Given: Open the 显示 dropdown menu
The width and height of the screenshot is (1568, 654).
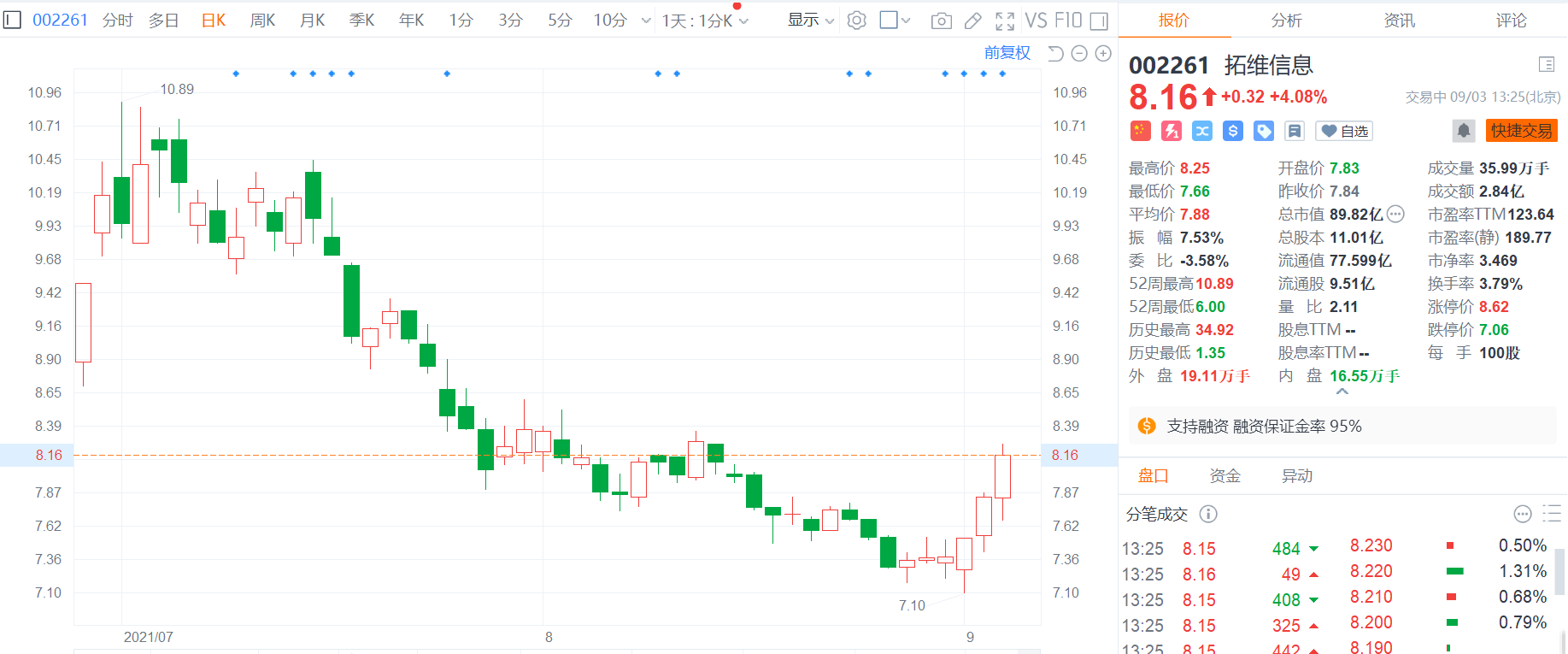Looking at the screenshot, I should [810, 21].
